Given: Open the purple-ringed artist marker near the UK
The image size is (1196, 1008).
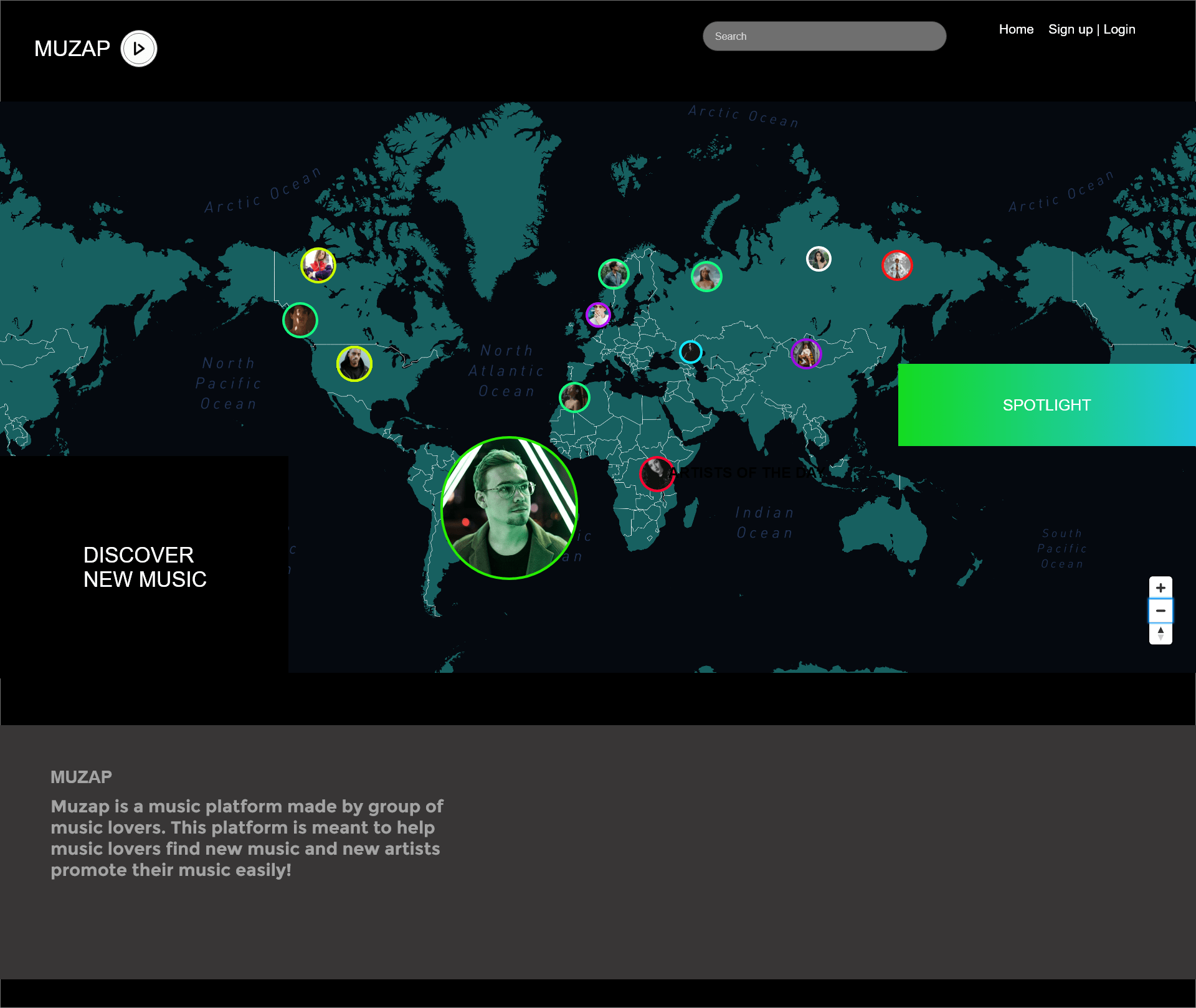Looking at the screenshot, I should point(597,315).
